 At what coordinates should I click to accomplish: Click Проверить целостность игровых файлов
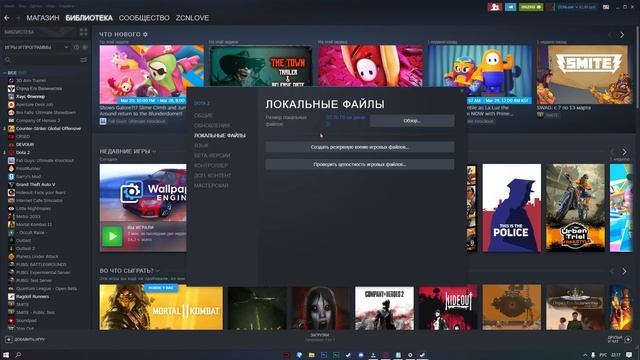pyautogui.click(x=360, y=164)
